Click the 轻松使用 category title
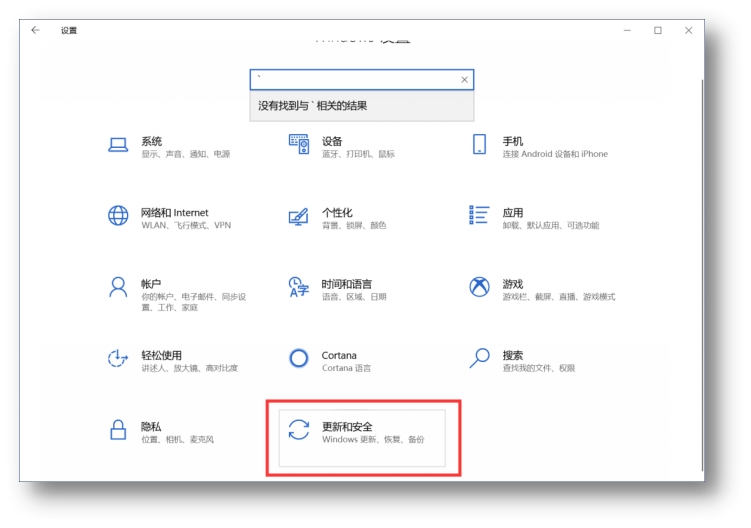 tap(161, 356)
